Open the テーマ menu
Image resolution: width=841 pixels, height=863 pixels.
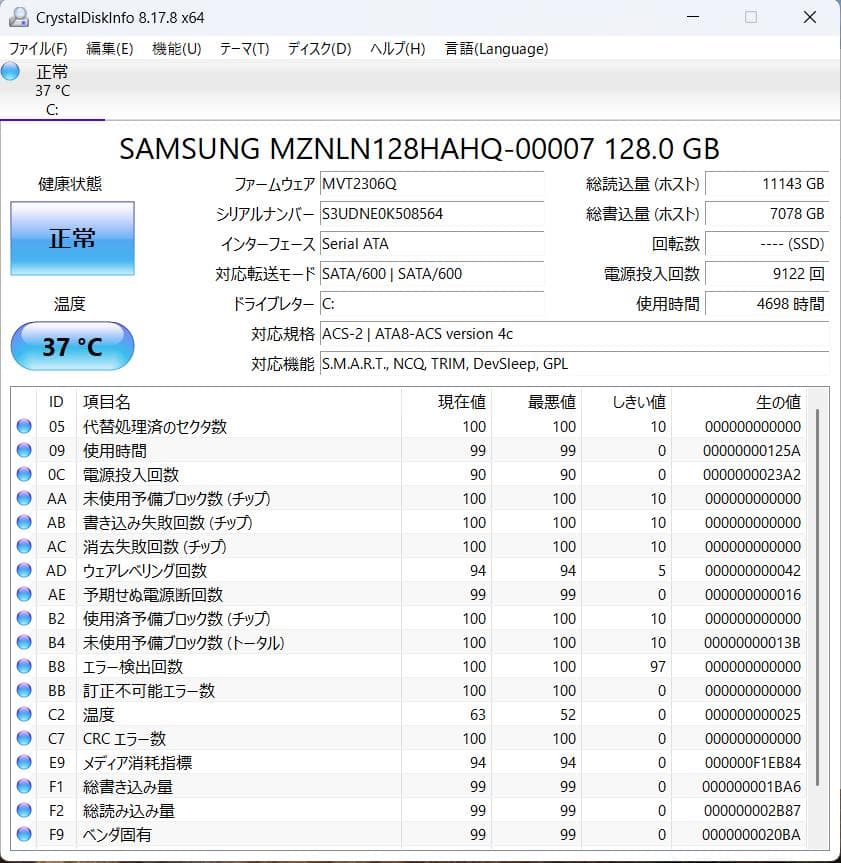point(246,48)
